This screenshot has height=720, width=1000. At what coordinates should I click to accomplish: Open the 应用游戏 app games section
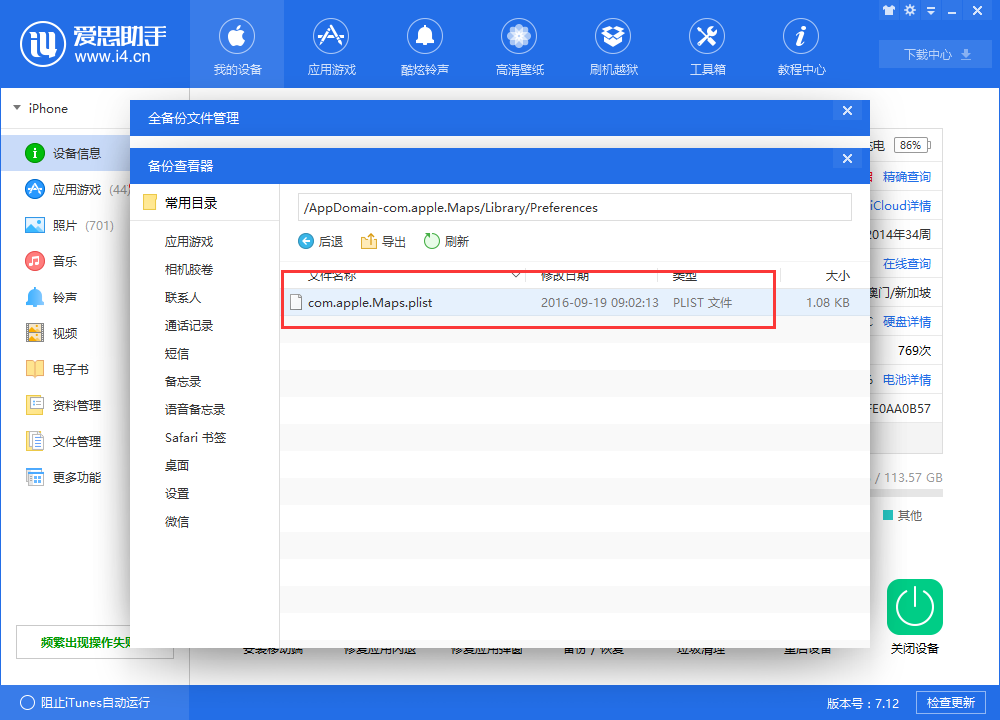pyautogui.click(x=331, y=45)
